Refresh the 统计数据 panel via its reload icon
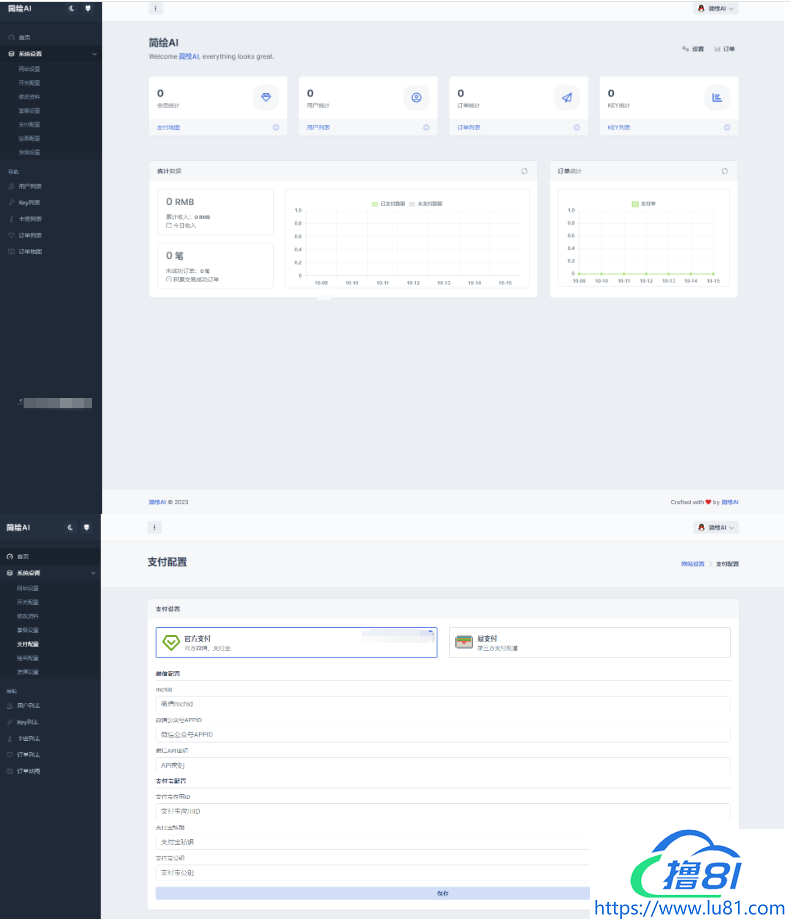Screen dimensions: 790x919 [524, 171]
